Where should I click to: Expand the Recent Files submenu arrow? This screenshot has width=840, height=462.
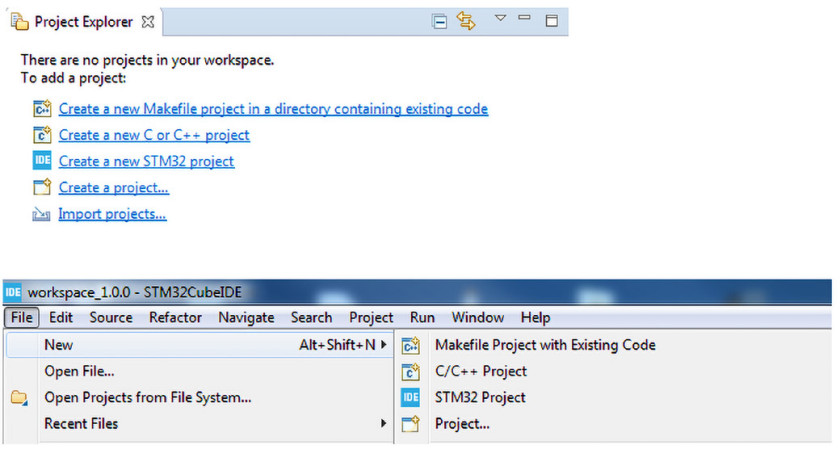pos(384,423)
